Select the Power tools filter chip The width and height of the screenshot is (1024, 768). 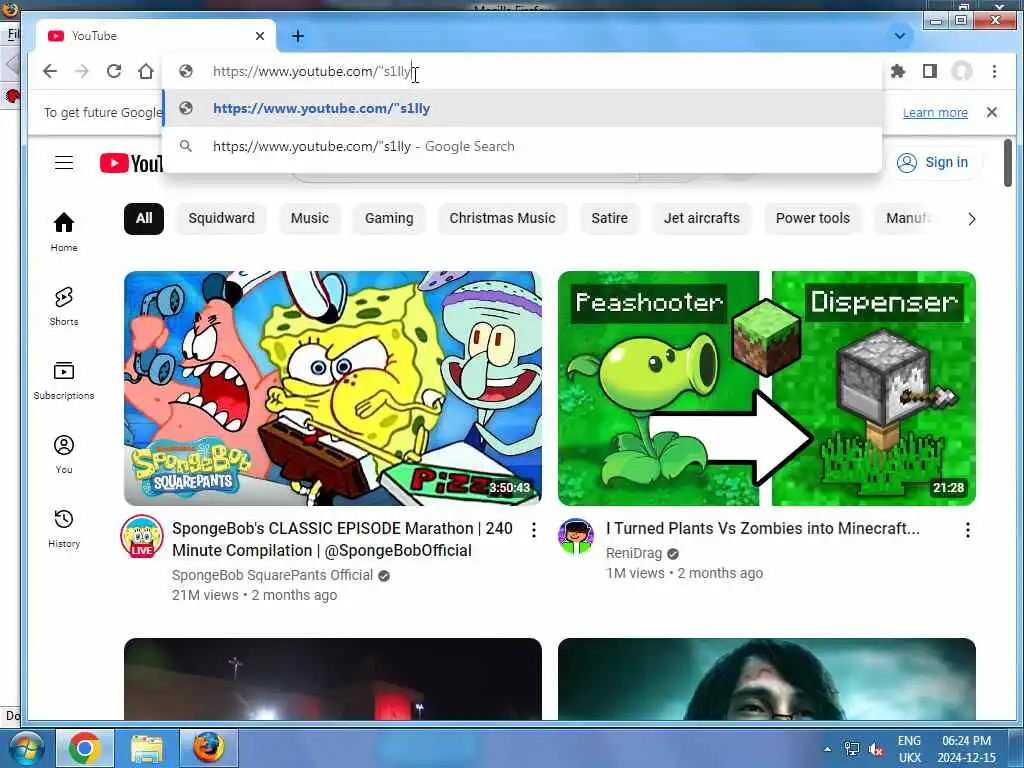(x=812, y=218)
